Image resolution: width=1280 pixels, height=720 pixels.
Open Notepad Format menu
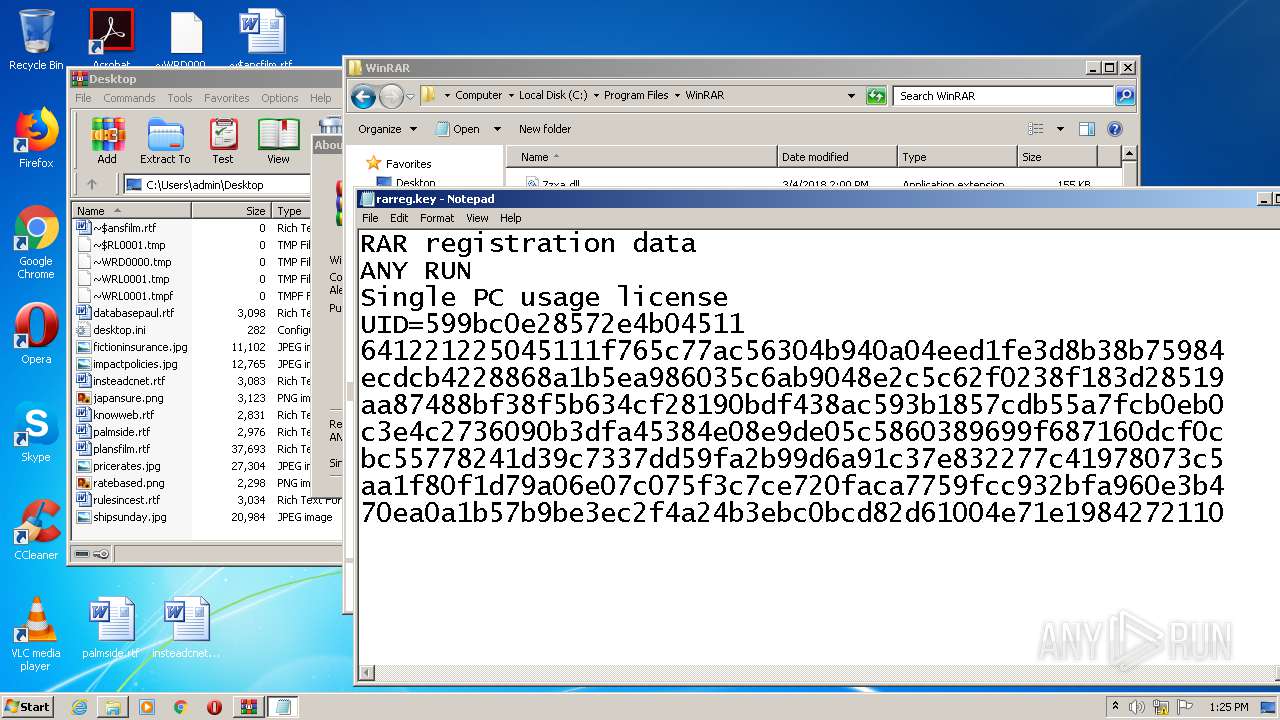(x=437, y=218)
